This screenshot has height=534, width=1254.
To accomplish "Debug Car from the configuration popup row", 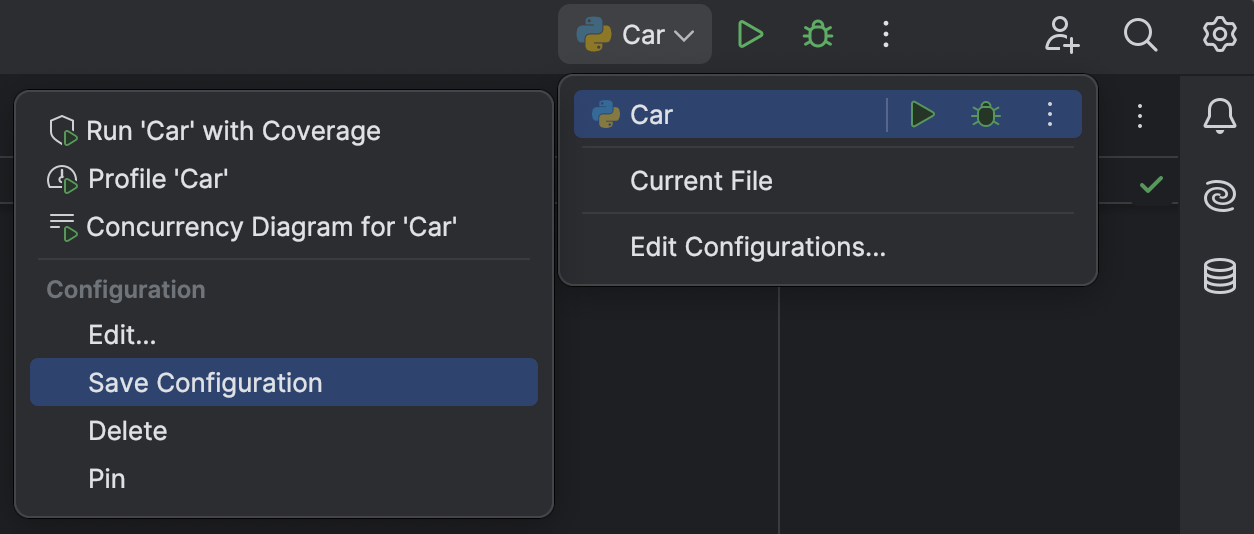I will click(986, 115).
